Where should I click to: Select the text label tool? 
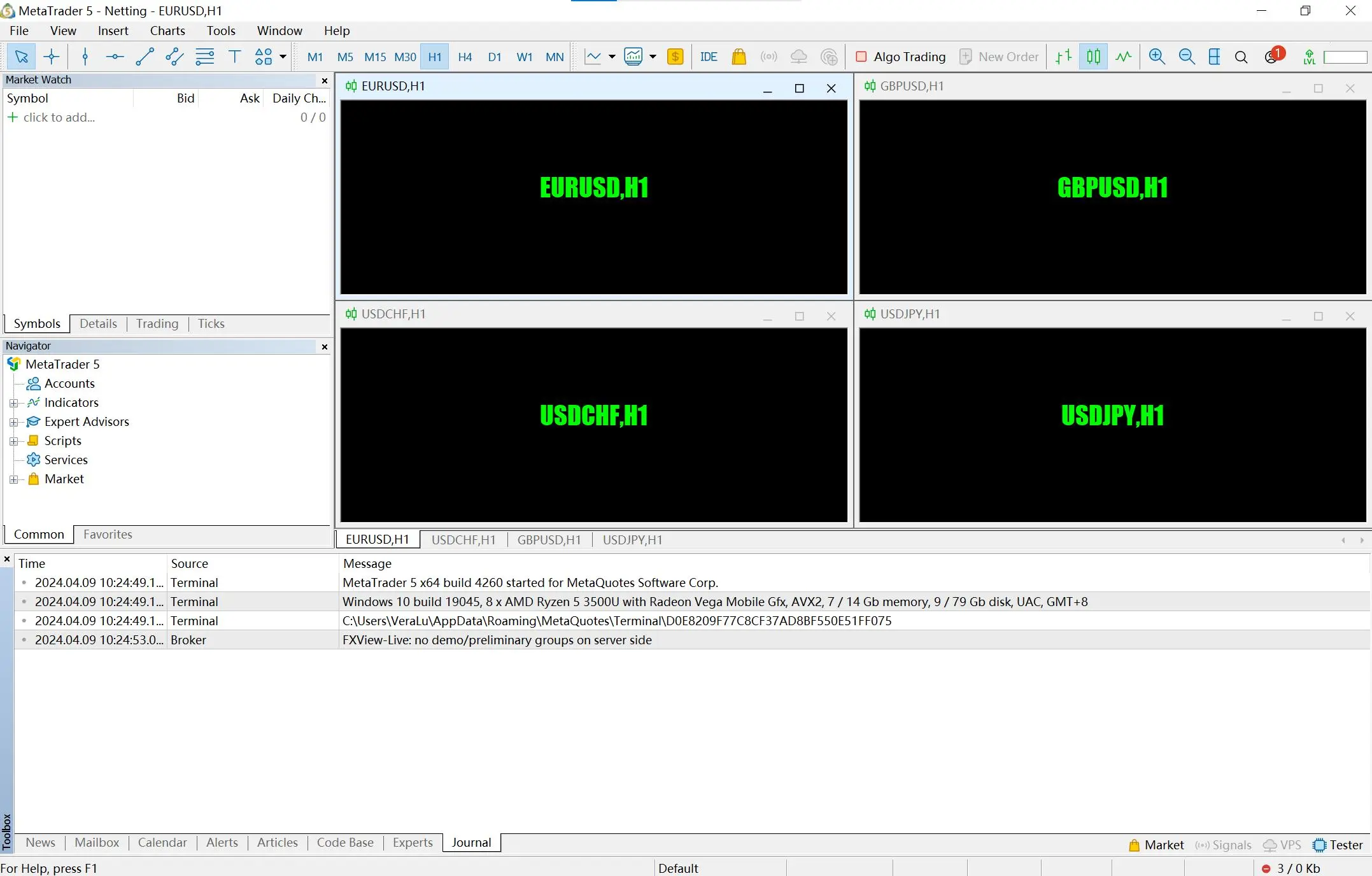coord(234,57)
